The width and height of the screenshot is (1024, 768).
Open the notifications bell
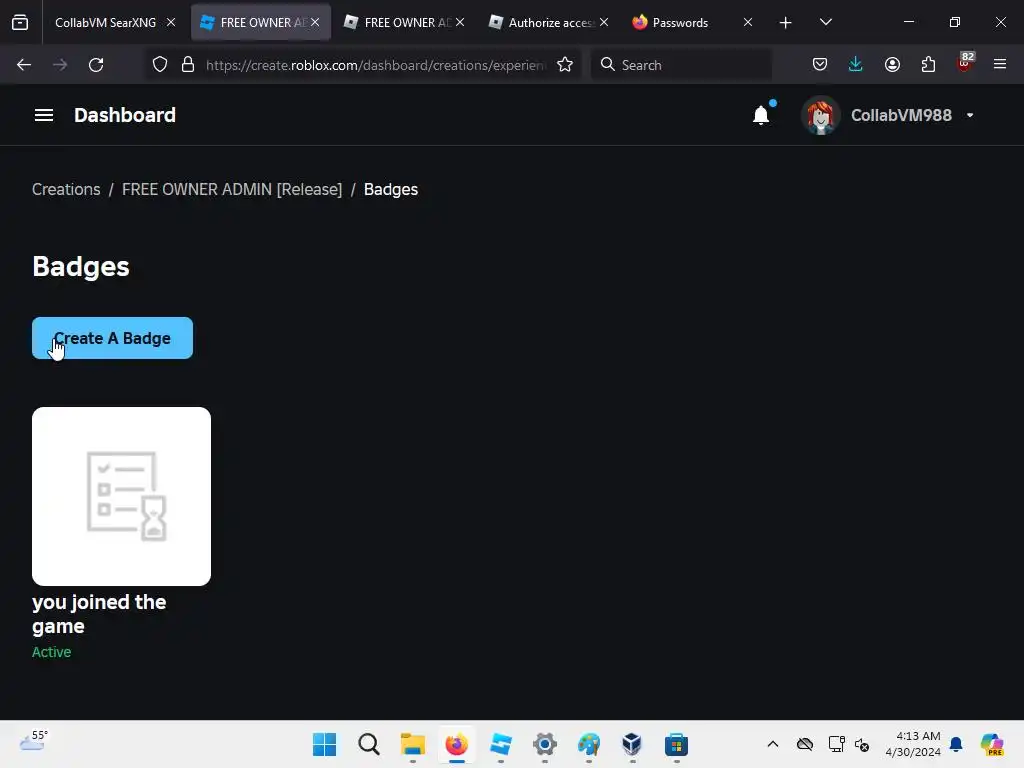pos(761,116)
